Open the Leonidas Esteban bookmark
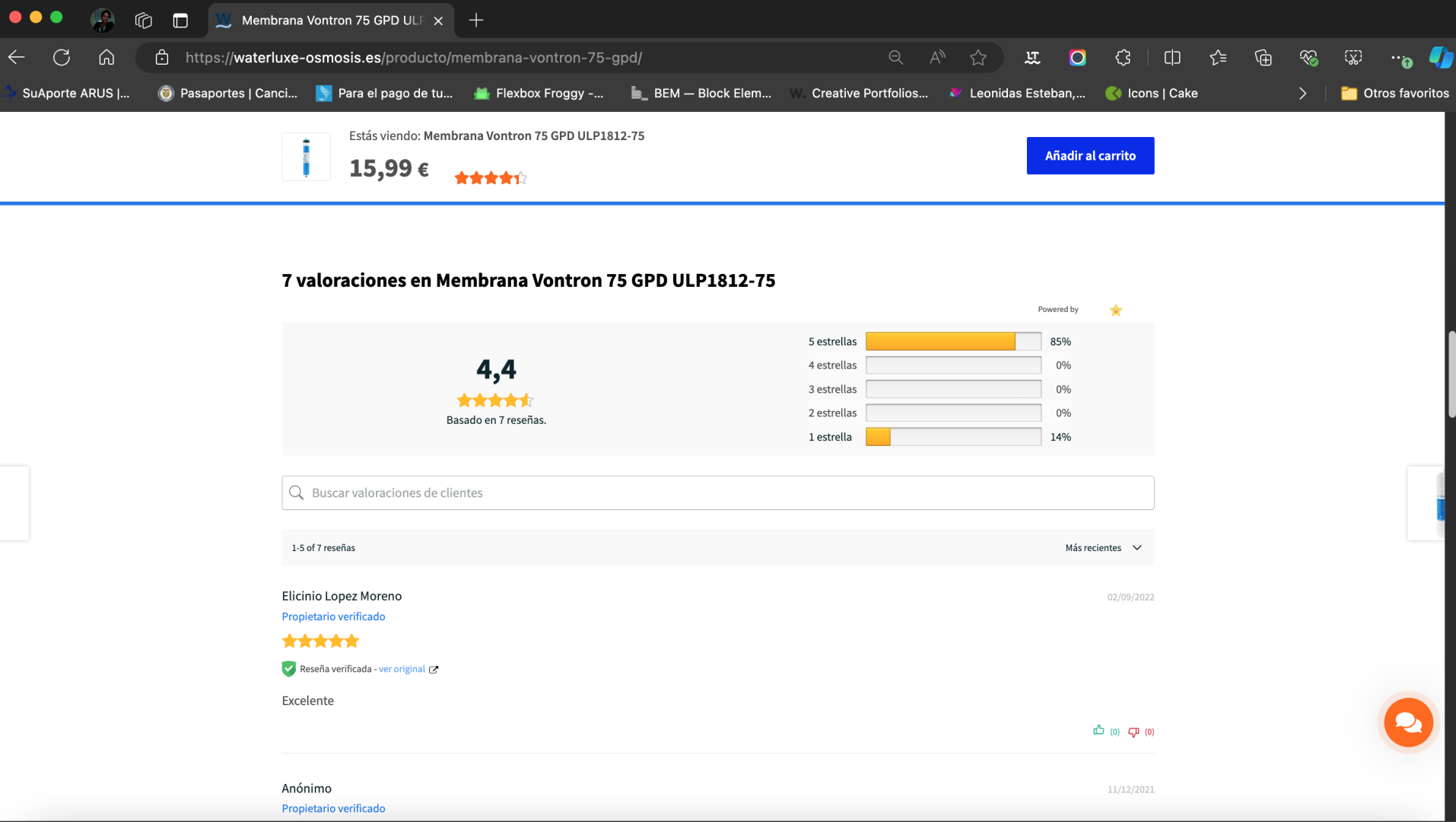The image size is (1456, 822). coord(1017,93)
